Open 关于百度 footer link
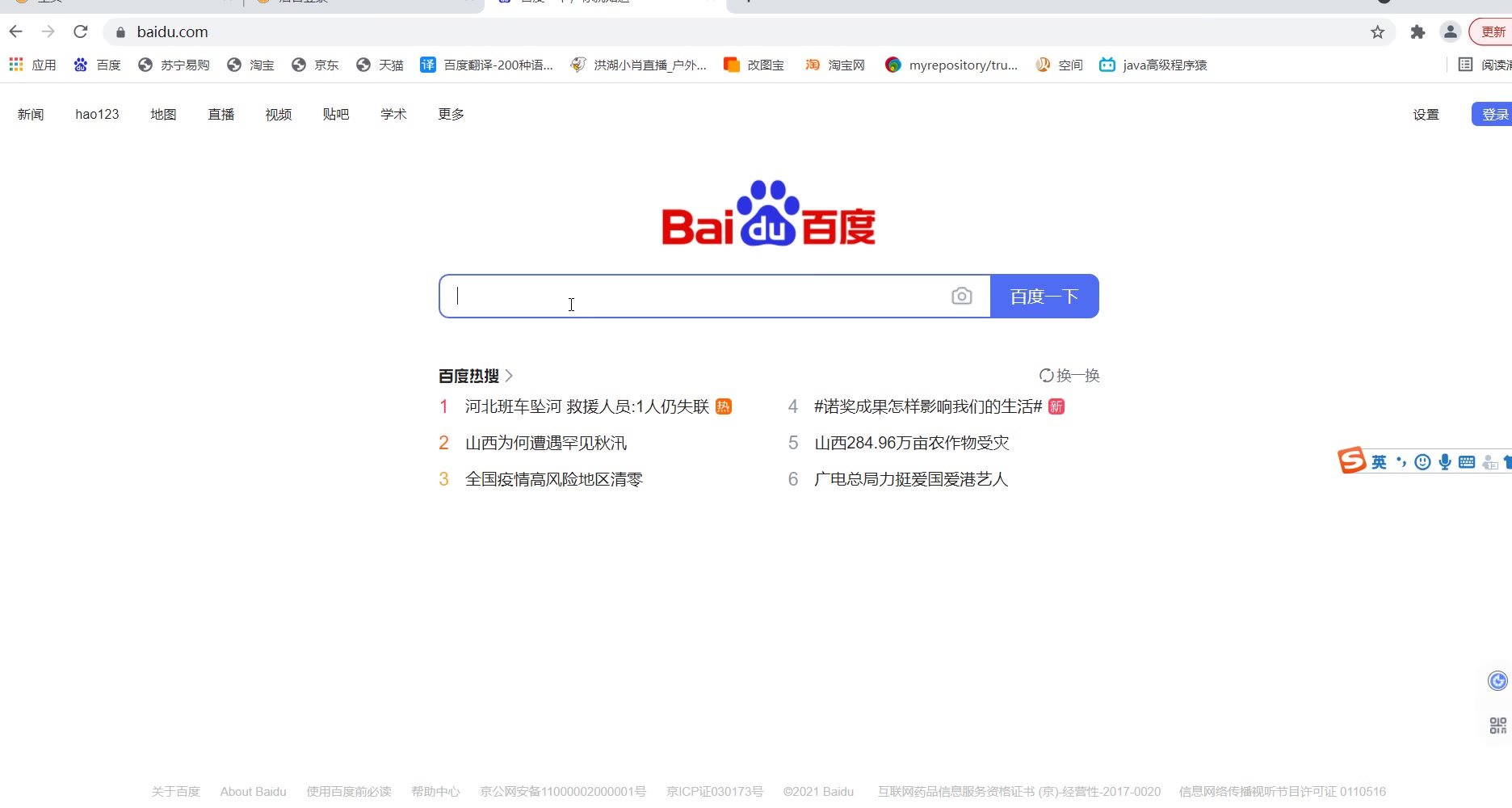 pyautogui.click(x=175, y=792)
